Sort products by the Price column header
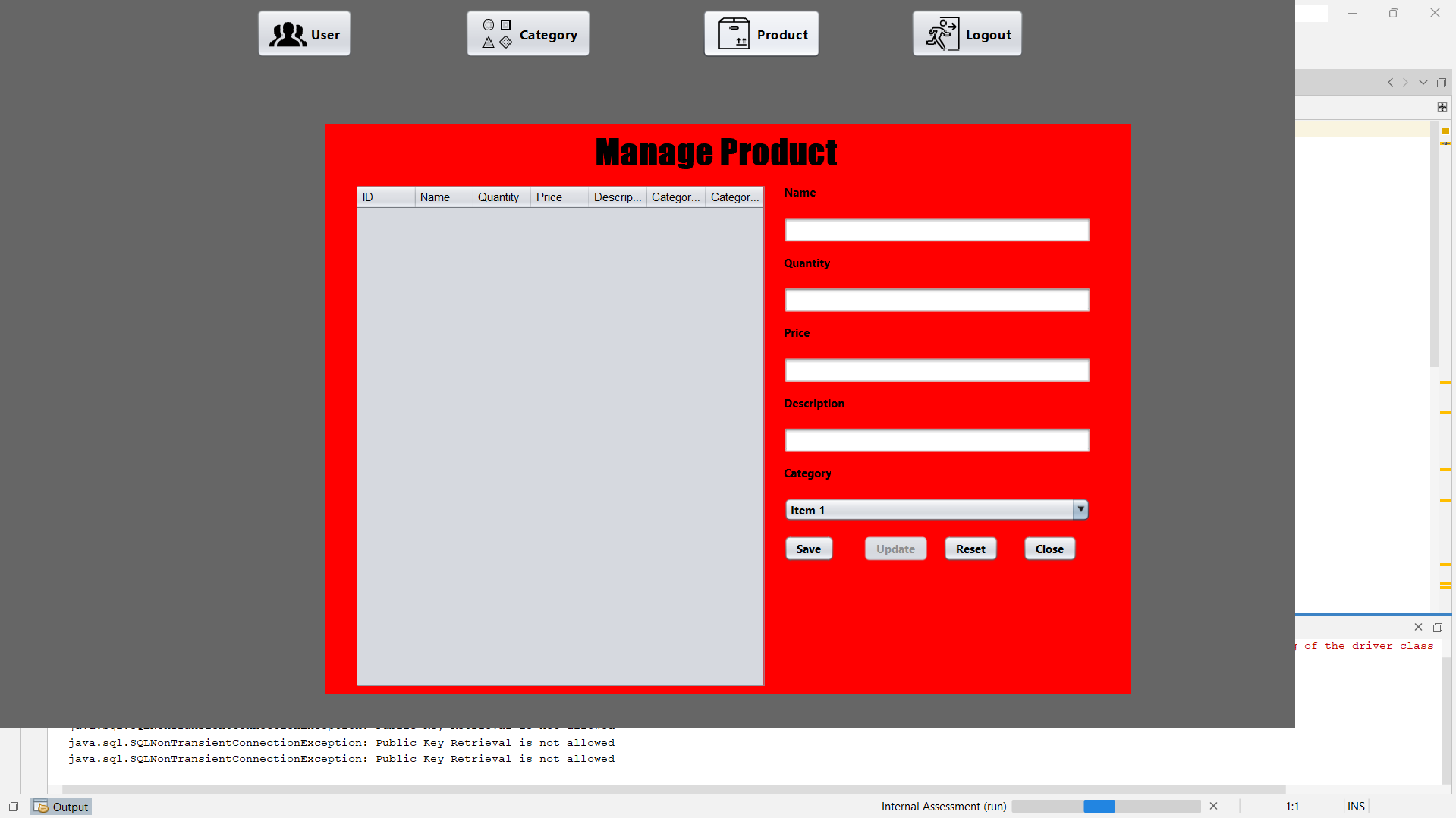Image resolution: width=1456 pixels, height=818 pixels. 549,197
